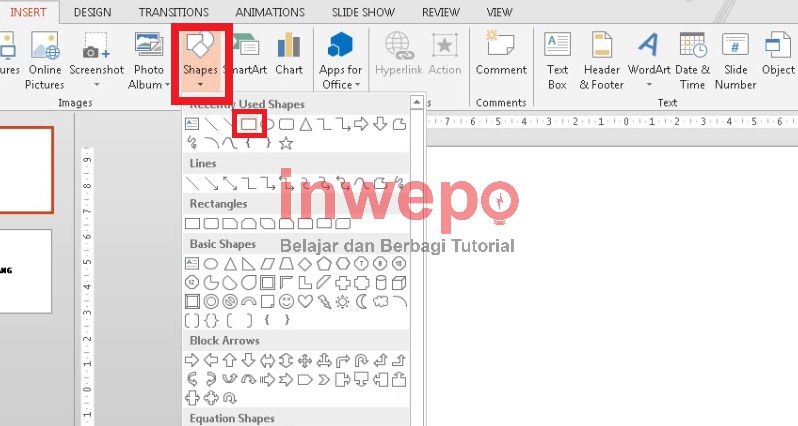Open Apps for Office
The image size is (798, 426).
click(340, 60)
